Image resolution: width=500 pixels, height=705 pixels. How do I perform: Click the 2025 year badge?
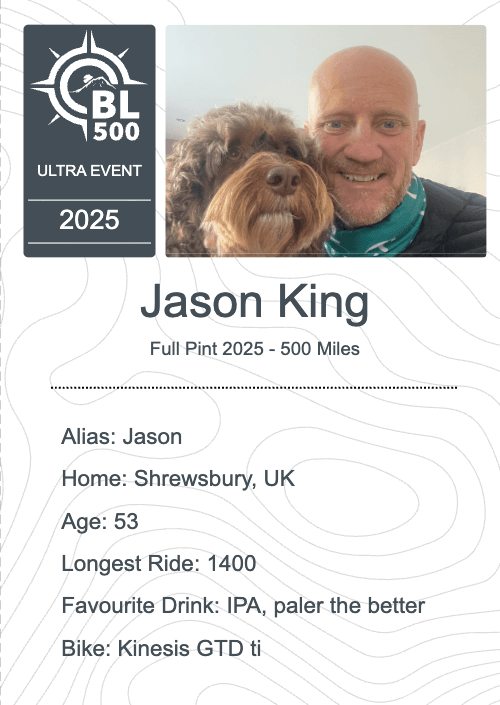(89, 220)
